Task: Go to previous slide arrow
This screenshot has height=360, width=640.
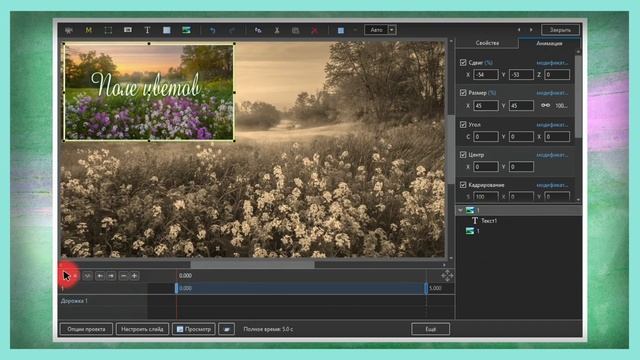Action: click(x=519, y=30)
